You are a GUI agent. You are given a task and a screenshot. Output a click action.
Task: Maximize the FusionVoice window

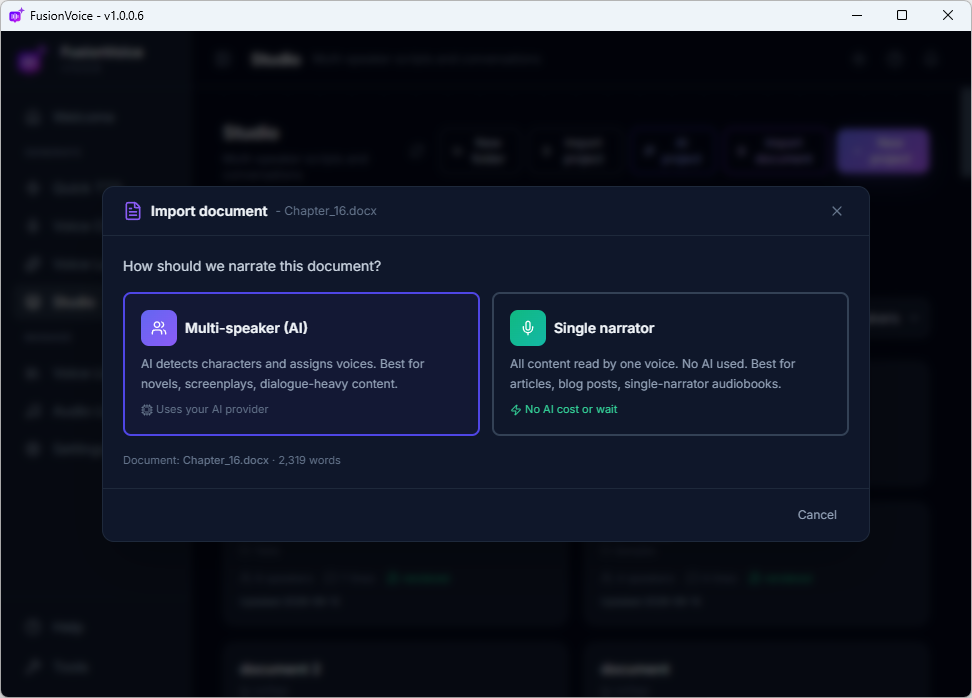click(902, 15)
